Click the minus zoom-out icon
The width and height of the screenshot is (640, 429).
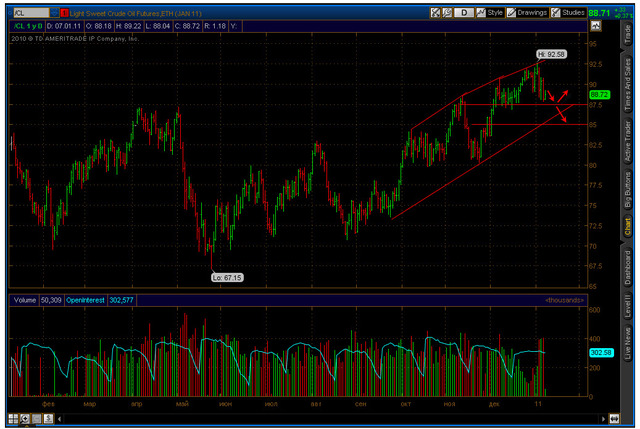pyautogui.click(x=37, y=418)
